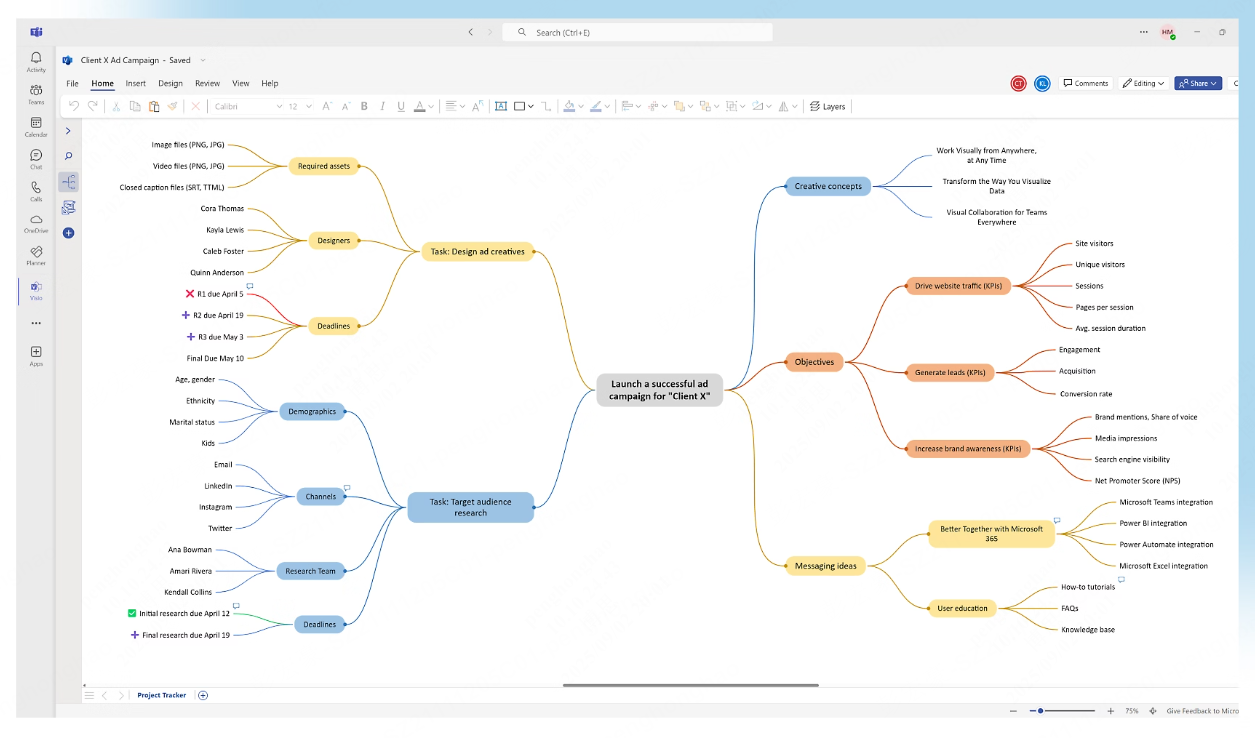Switch to the Insert tab

click(x=136, y=83)
